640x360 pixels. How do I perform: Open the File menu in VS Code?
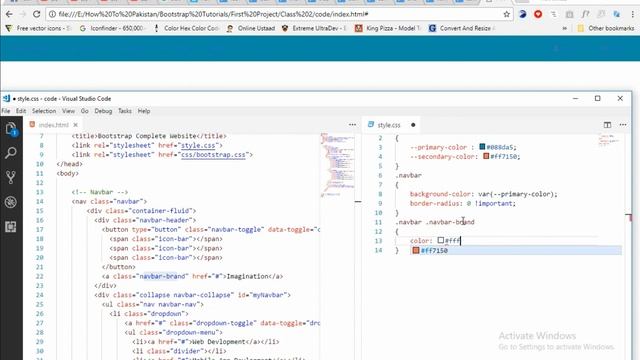tap(6, 111)
